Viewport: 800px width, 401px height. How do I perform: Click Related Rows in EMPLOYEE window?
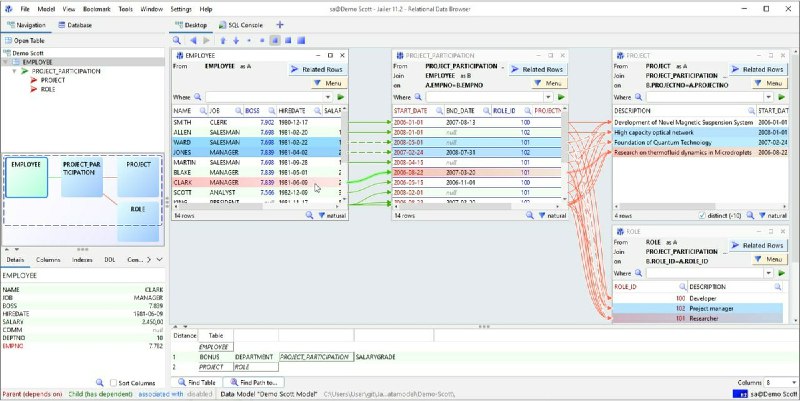pyautogui.click(x=318, y=69)
